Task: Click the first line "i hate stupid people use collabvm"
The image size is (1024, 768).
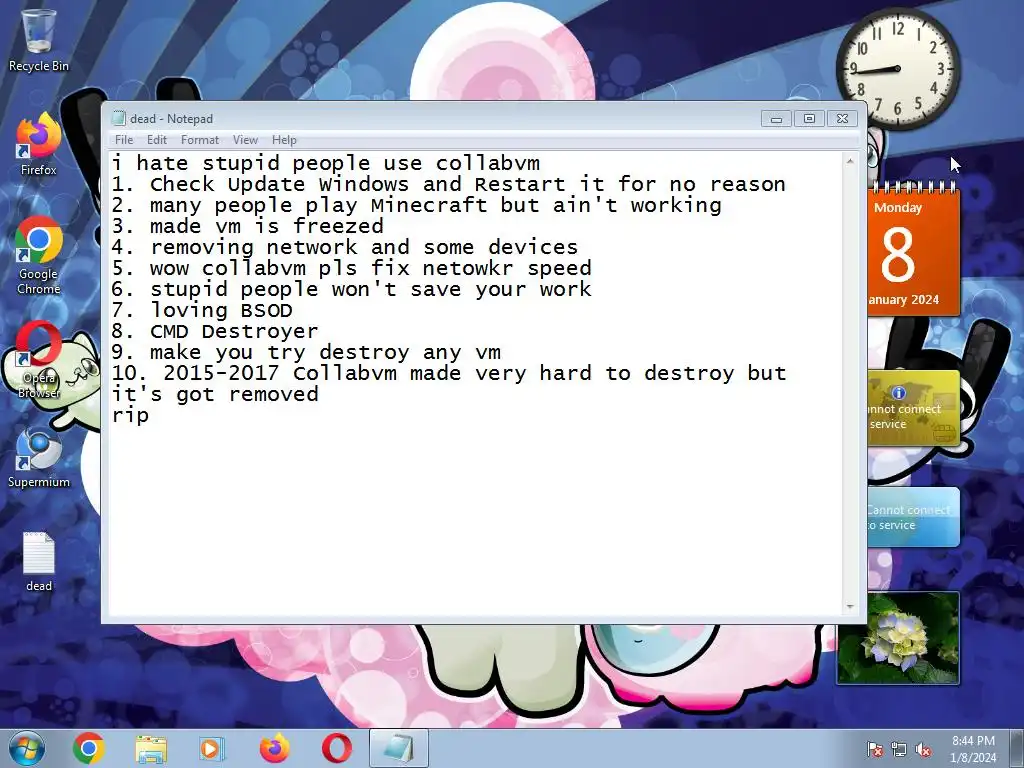Action: 326,163
